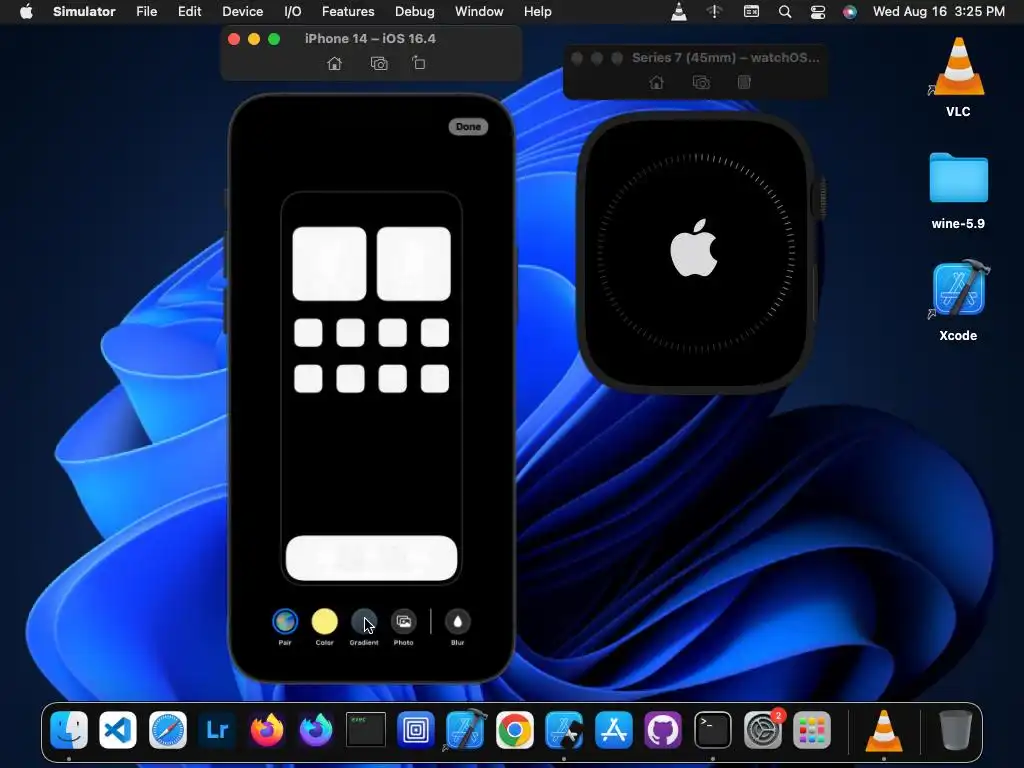Launch Visual Studio Code from the Dock
Screen dimensions: 1024x768
pos(118,729)
